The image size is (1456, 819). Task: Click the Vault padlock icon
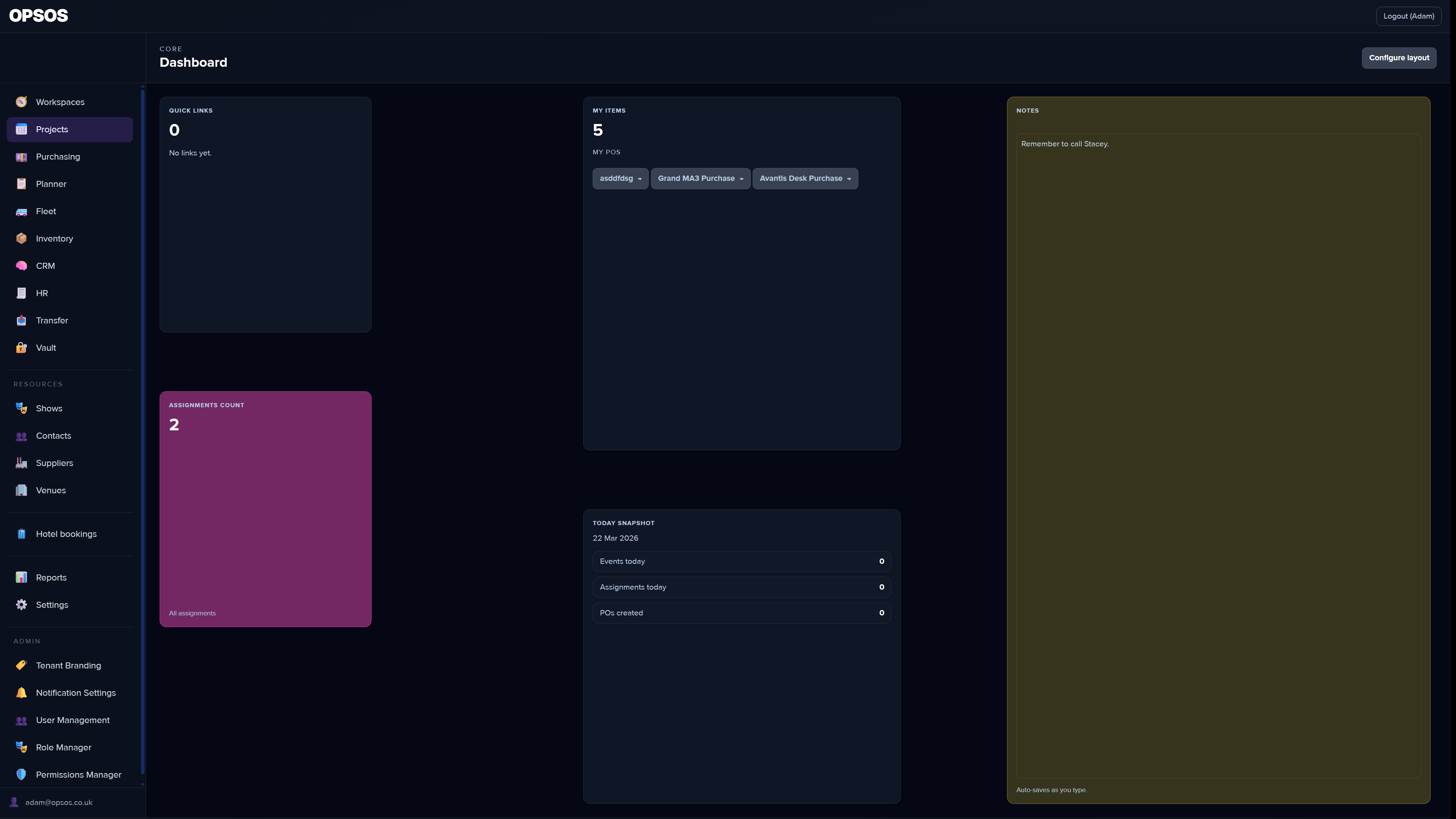tap(21, 348)
